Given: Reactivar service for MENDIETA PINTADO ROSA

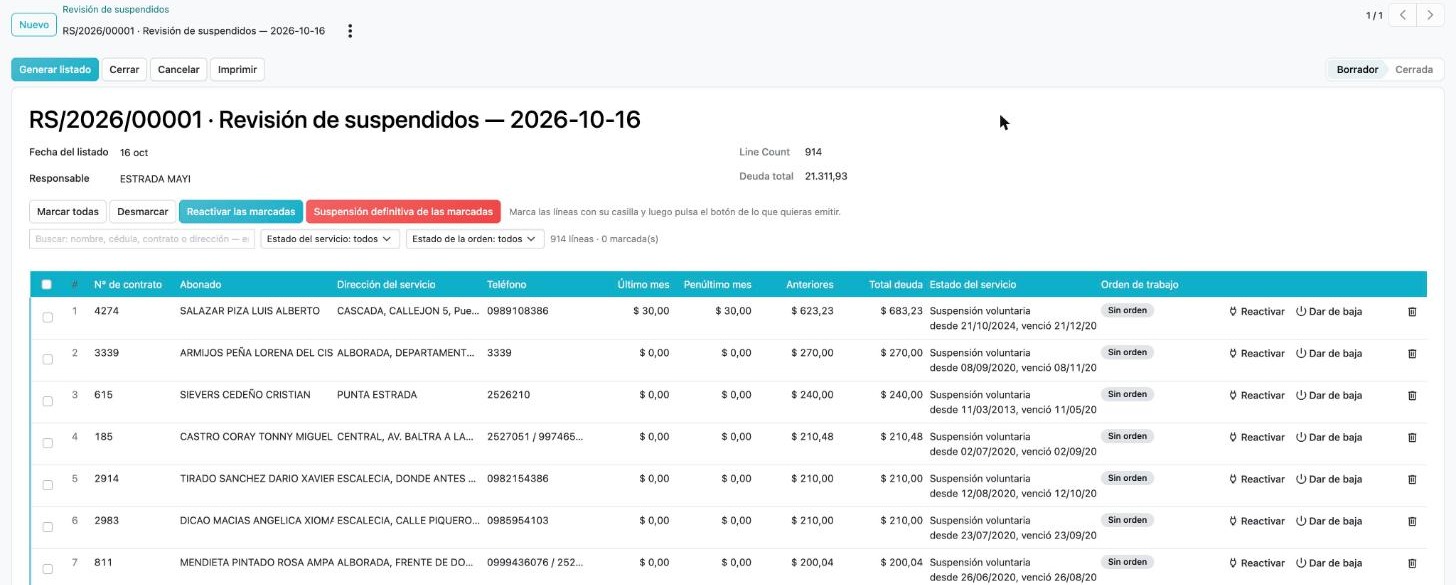Looking at the screenshot, I should click(1256, 564).
